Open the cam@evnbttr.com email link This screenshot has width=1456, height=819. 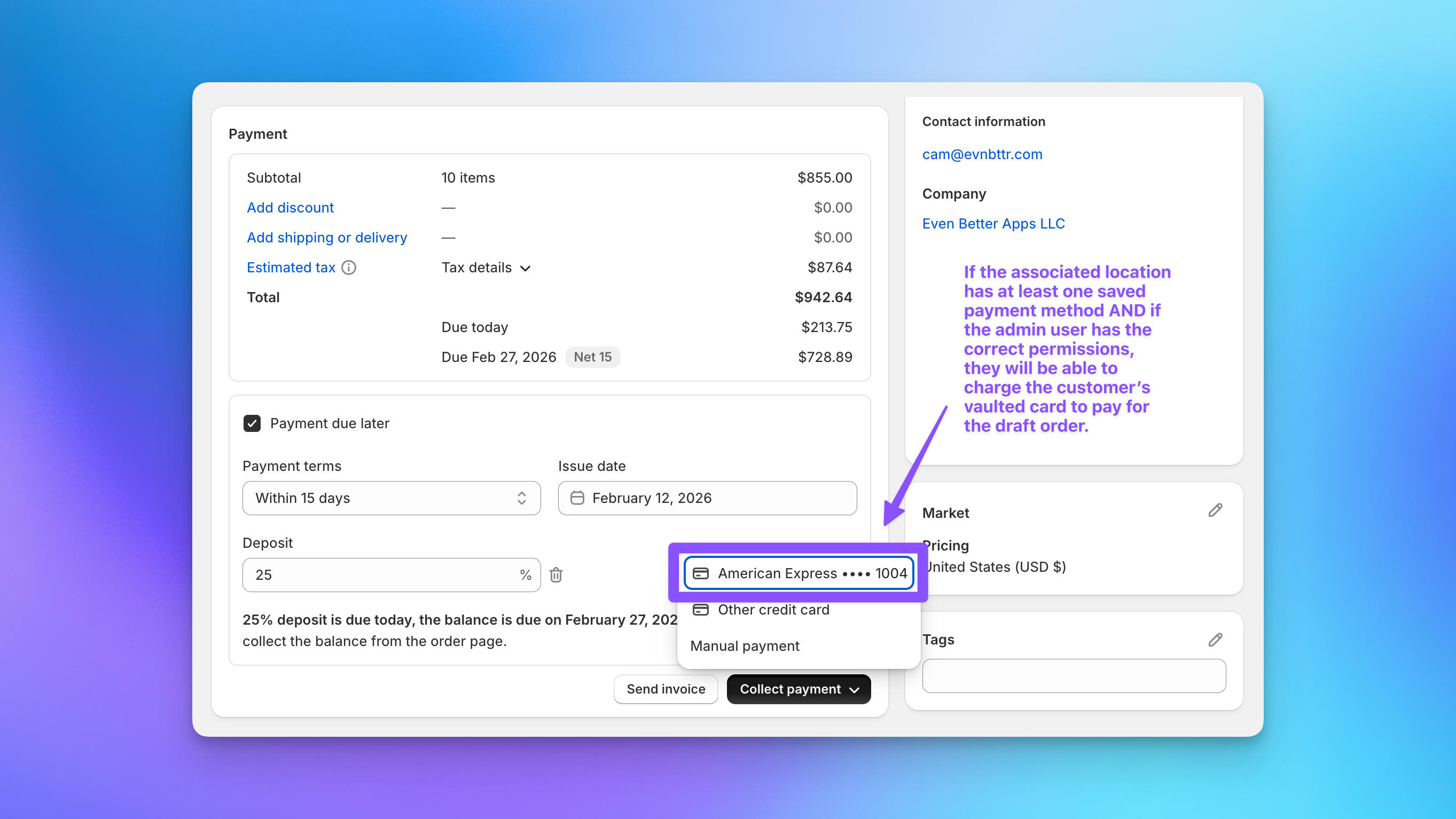coord(982,154)
